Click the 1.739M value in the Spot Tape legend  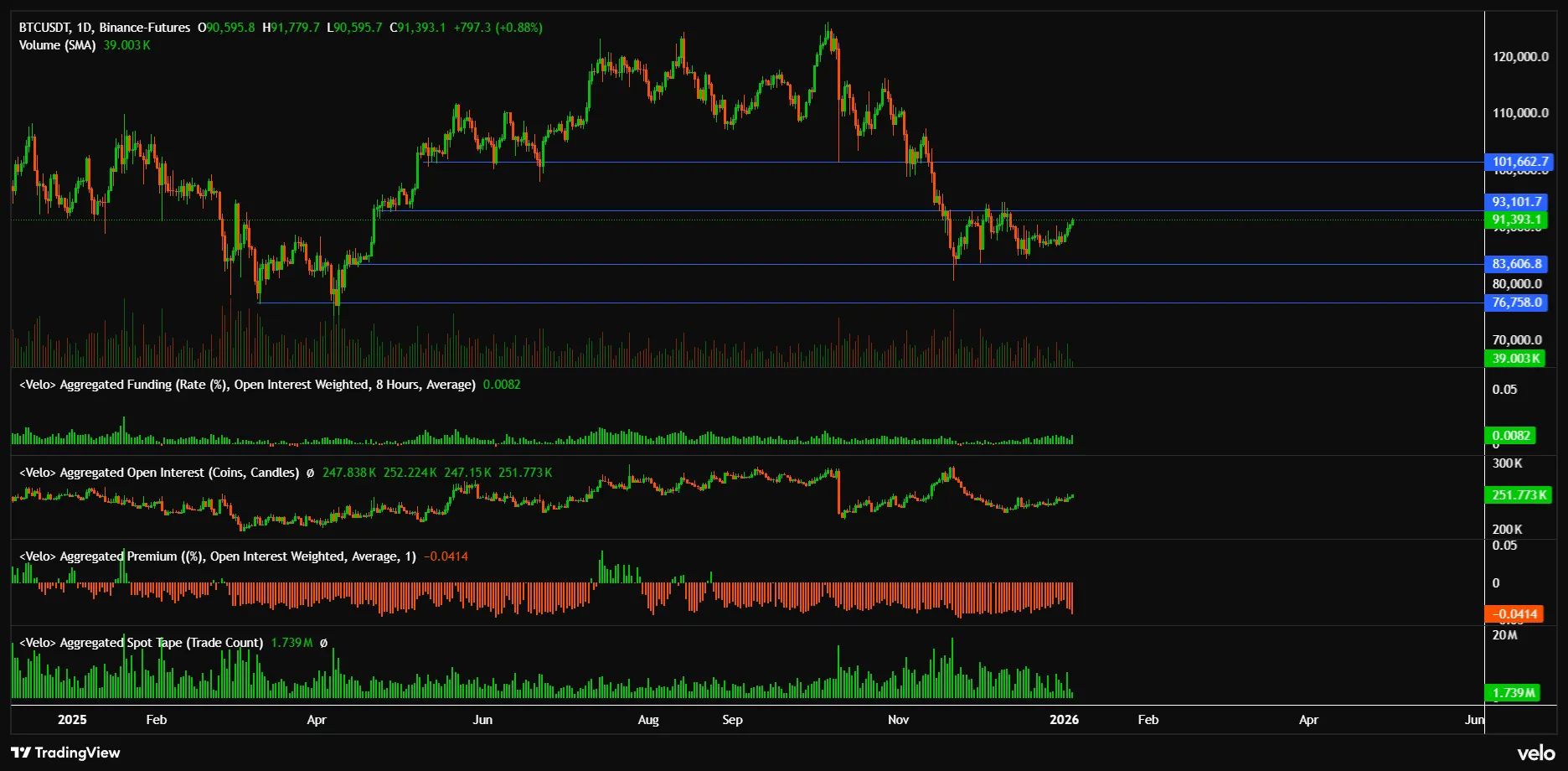click(291, 643)
